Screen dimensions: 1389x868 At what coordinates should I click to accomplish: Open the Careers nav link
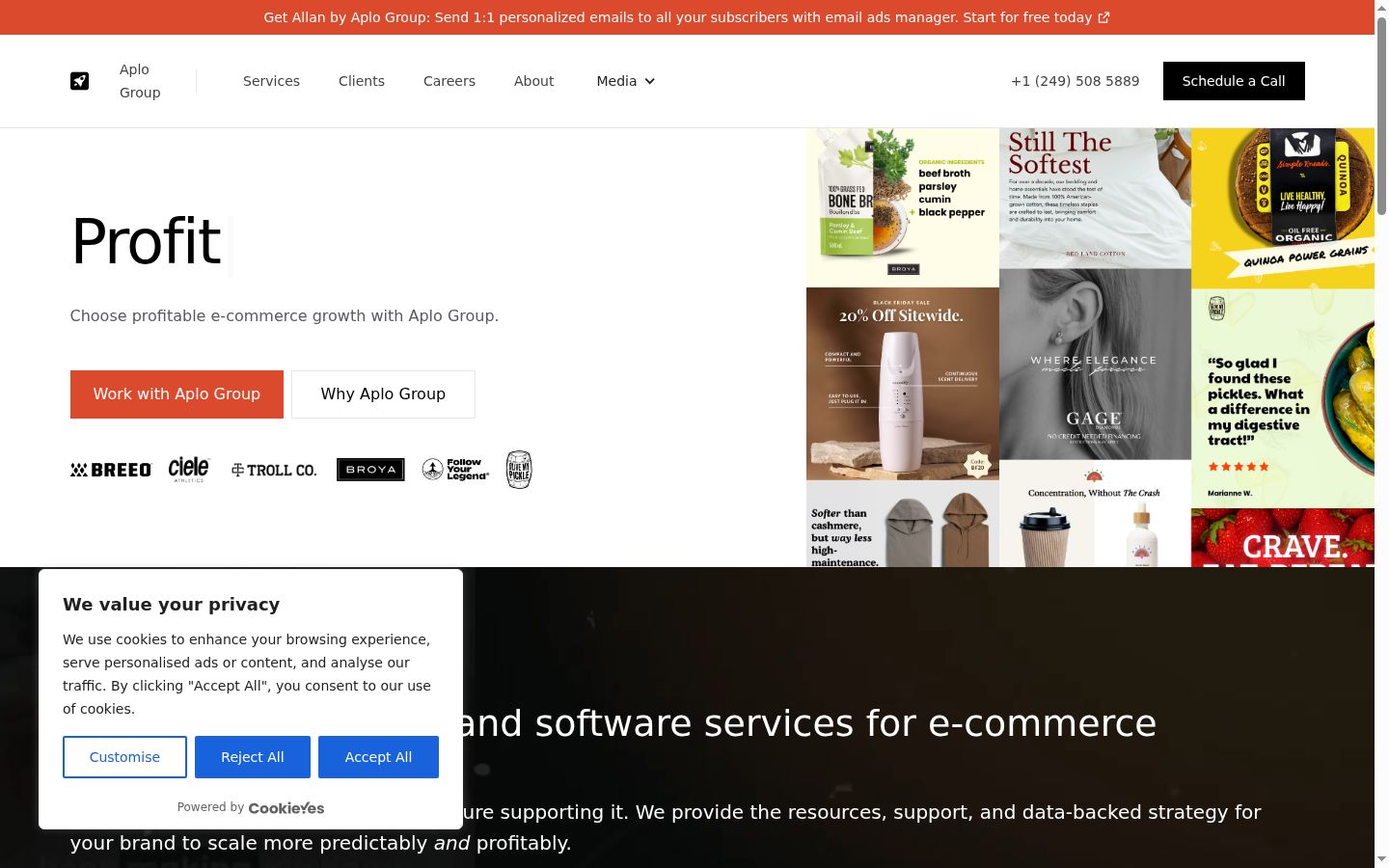coord(449,81)
